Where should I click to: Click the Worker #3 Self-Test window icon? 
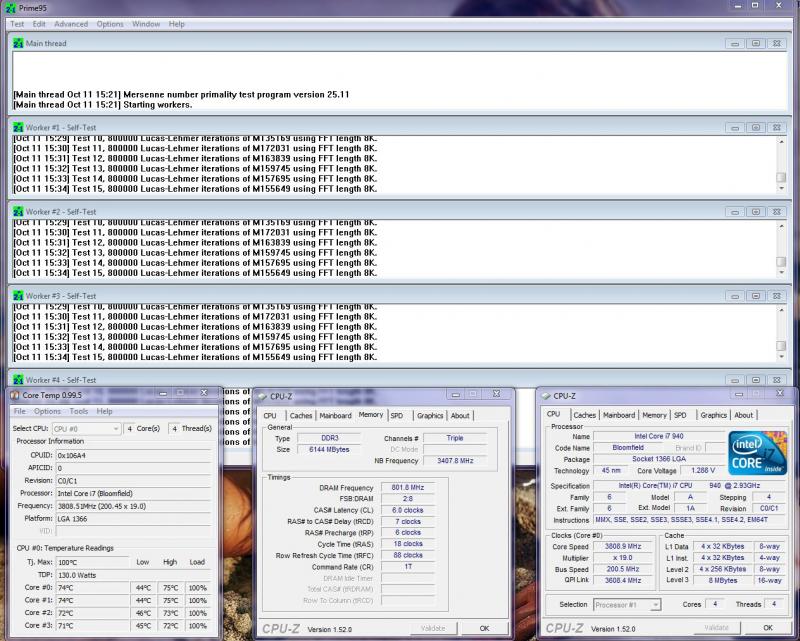tap(18, 296)
